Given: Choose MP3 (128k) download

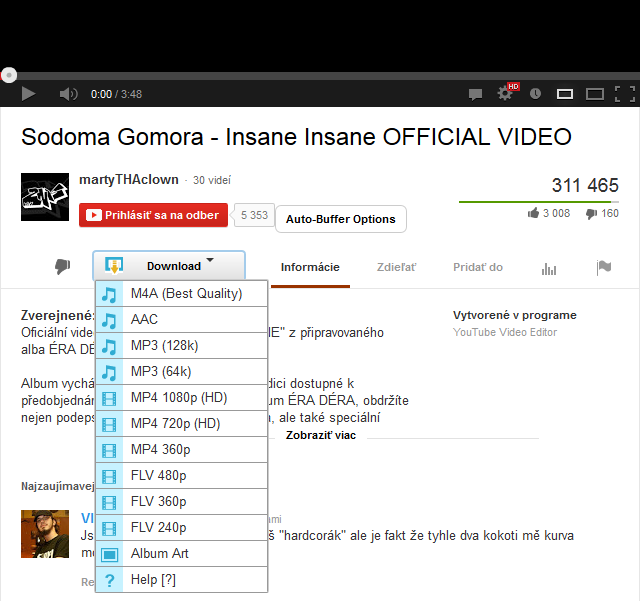Looking at the screenshot, I should tap(182, 346).
